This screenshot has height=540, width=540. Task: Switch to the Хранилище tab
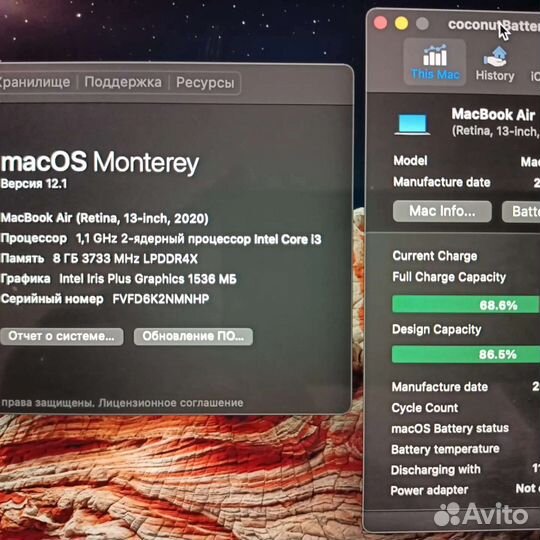click(34, 82)
